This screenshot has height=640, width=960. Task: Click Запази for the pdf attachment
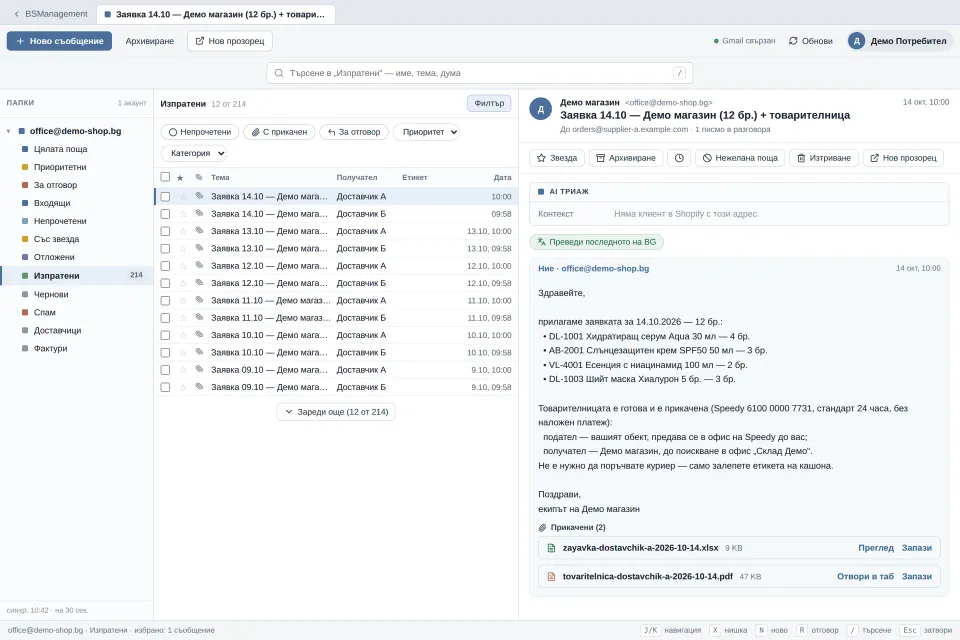(x=917, y=576)
